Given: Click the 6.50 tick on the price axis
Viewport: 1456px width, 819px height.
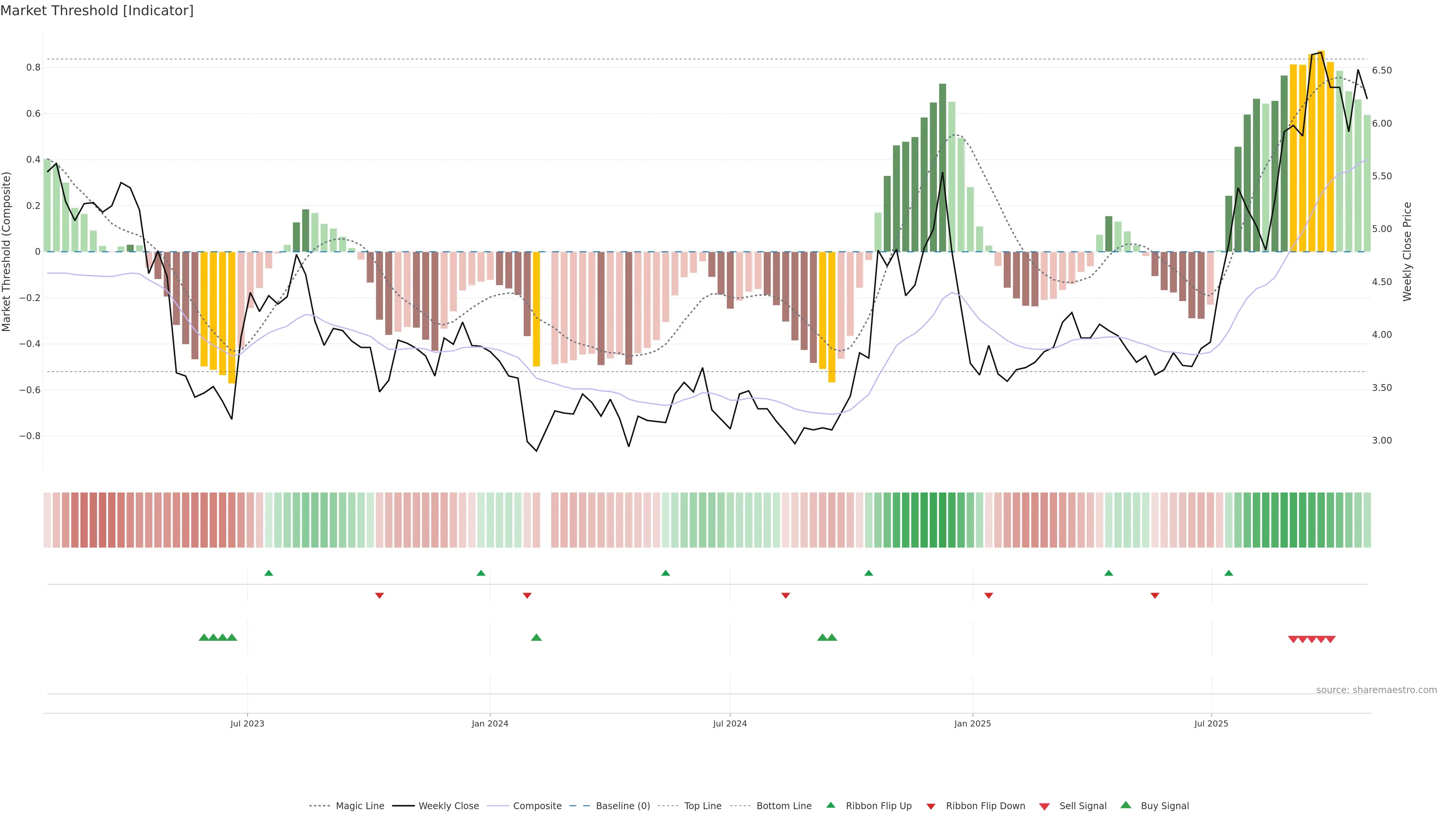Looking at the screenshot, I should [1381, 71].
